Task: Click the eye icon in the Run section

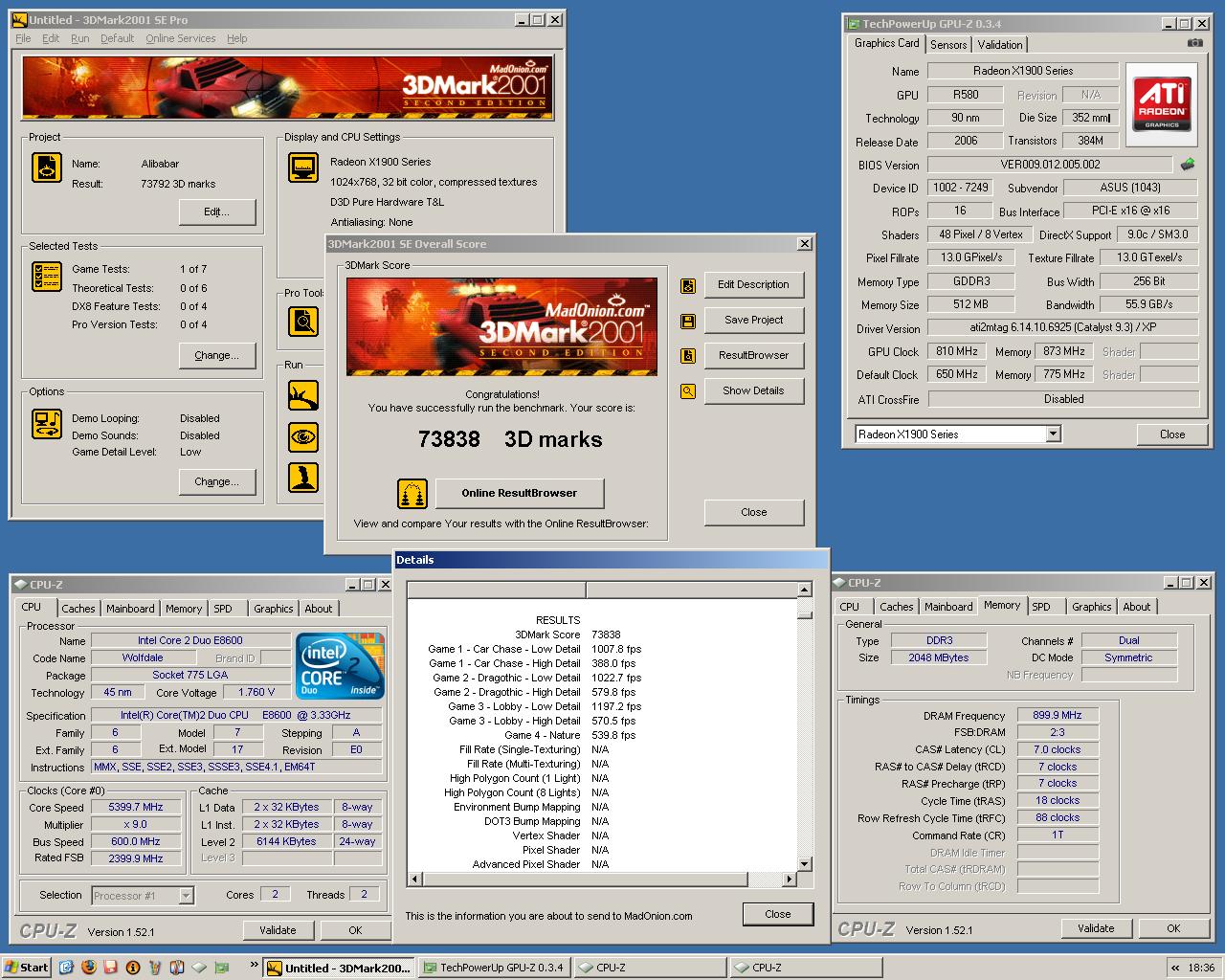Action: [303, 436]
